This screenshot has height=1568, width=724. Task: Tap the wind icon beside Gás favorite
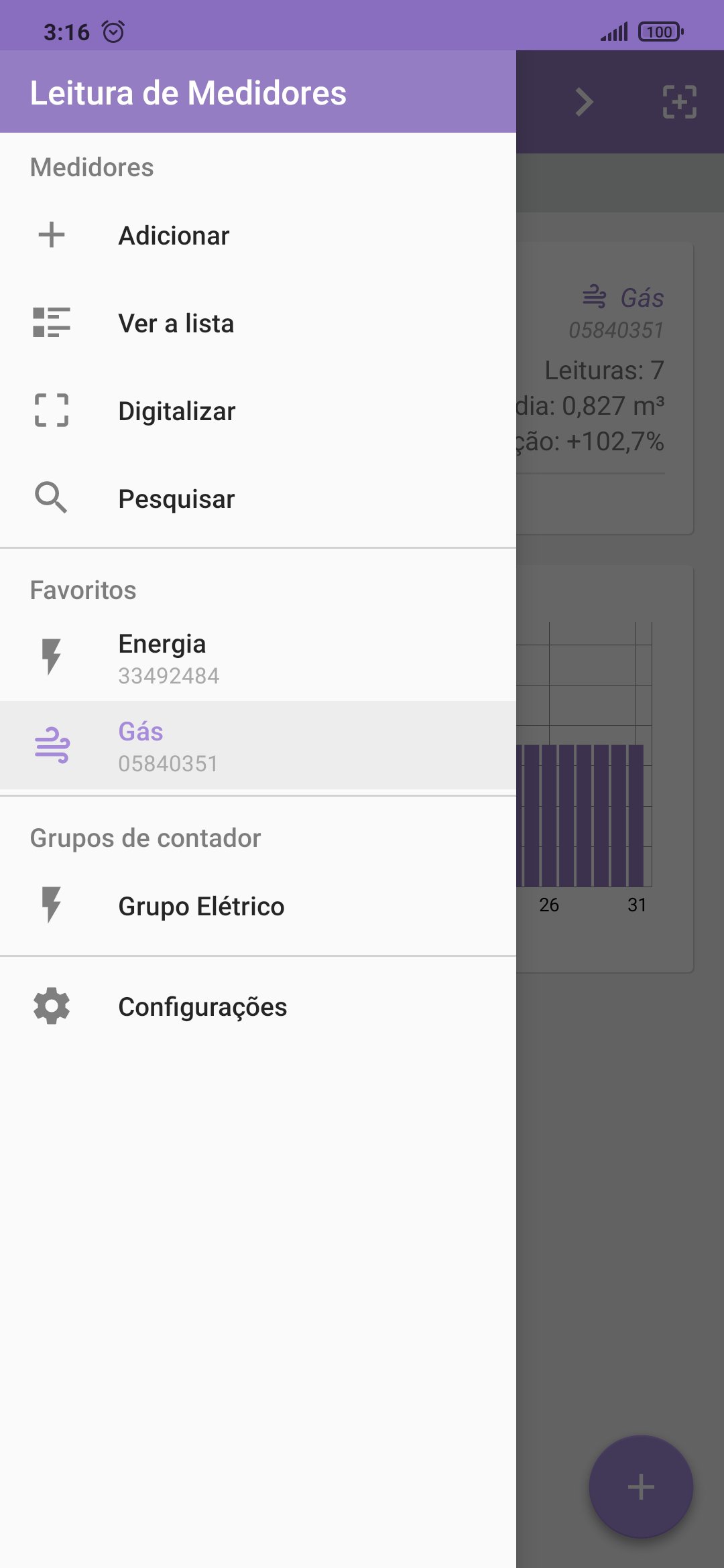point(52,745)
